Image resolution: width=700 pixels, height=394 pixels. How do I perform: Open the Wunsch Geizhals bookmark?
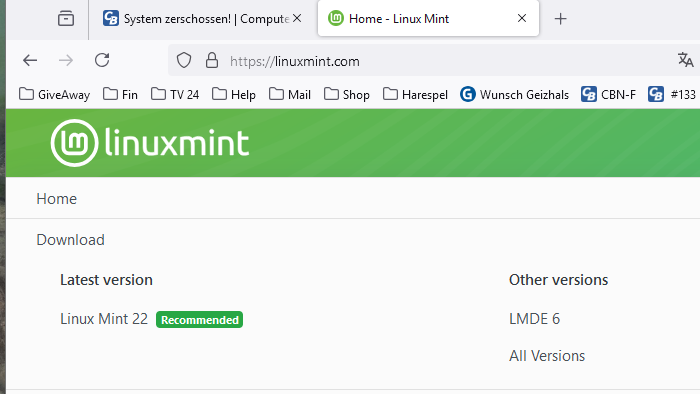point(514,95)
